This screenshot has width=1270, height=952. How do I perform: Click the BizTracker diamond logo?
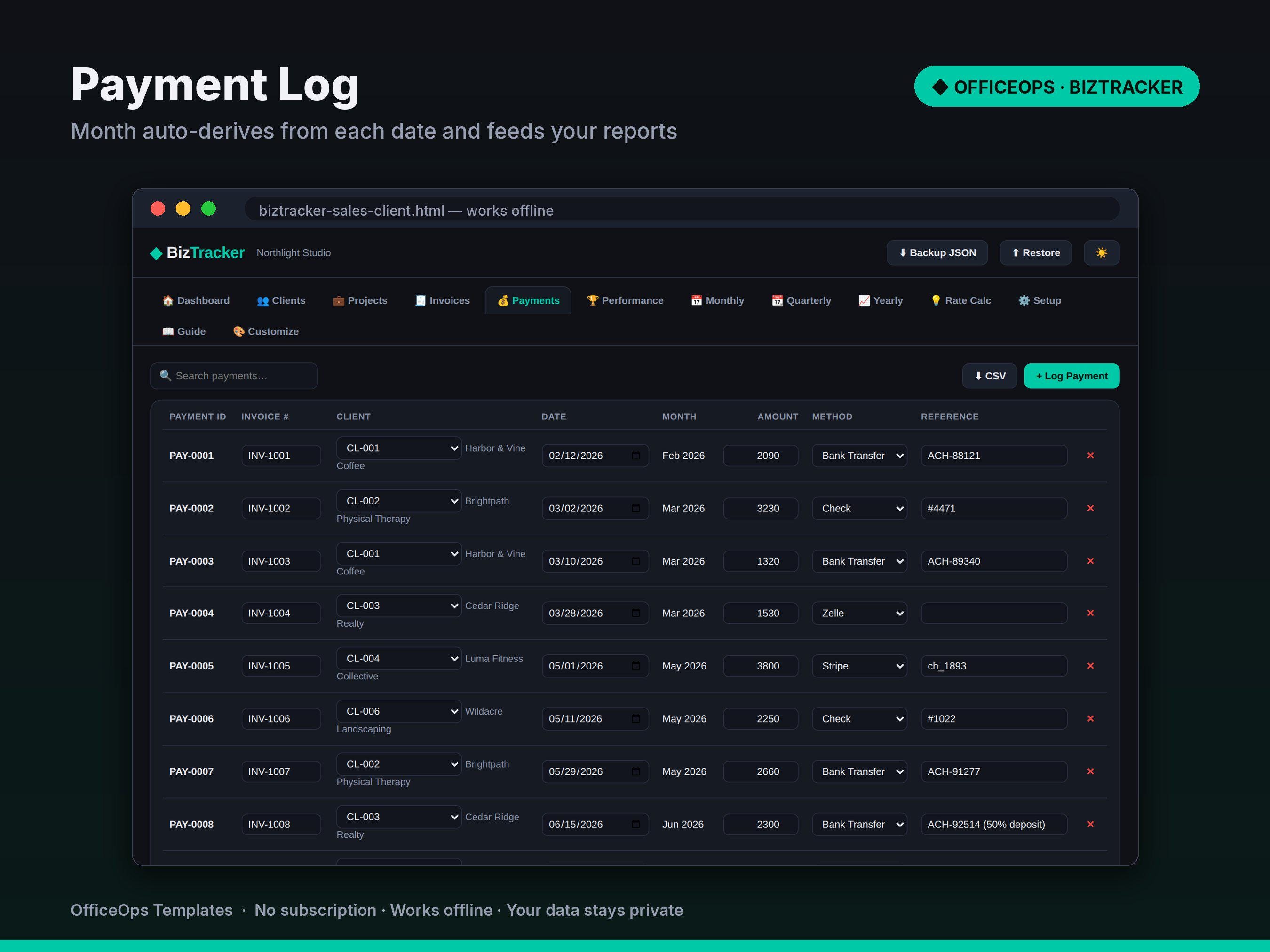(x=156, y=253)
